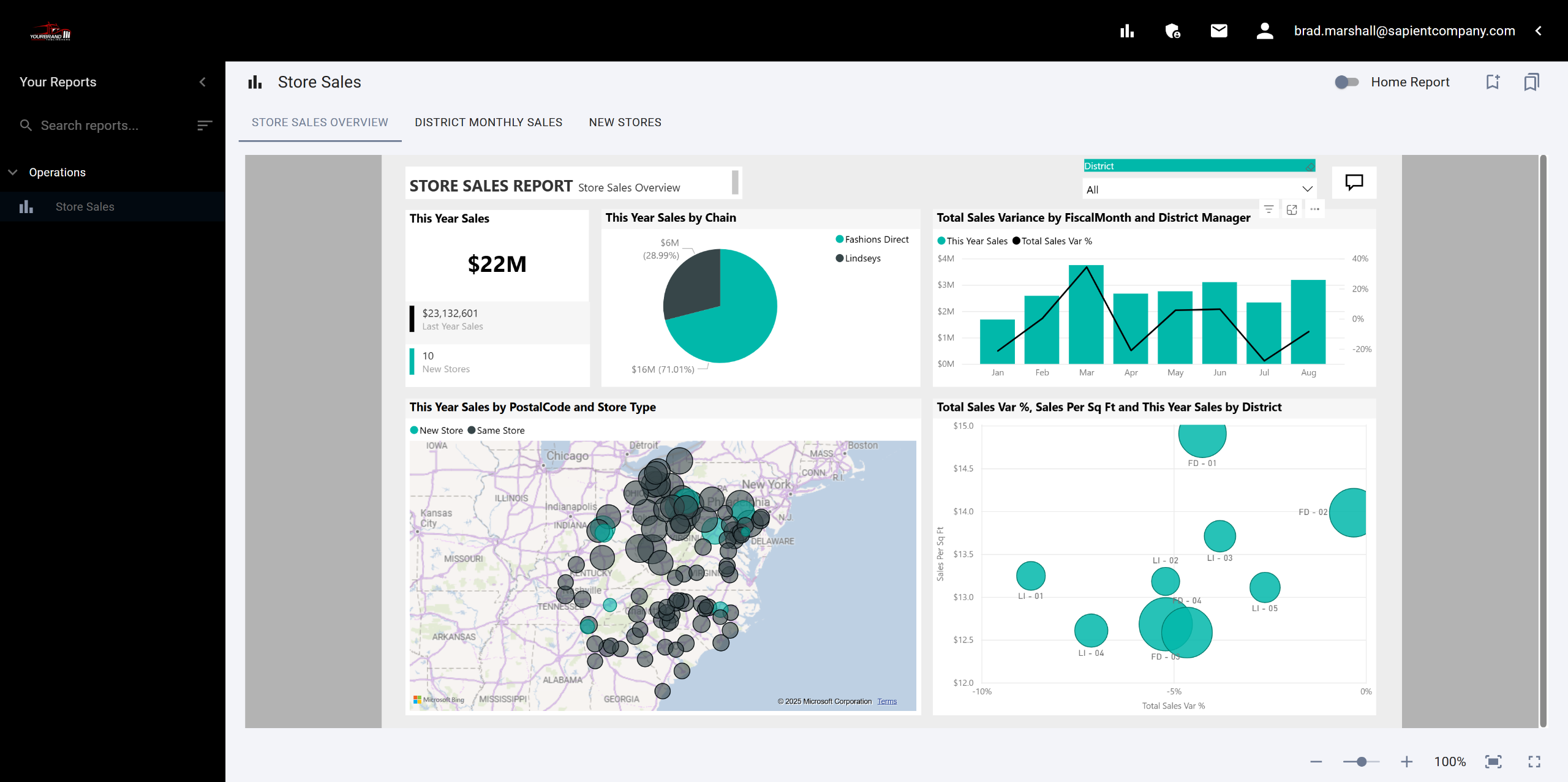Click the Terms link on the map

[x=886, y=701]
